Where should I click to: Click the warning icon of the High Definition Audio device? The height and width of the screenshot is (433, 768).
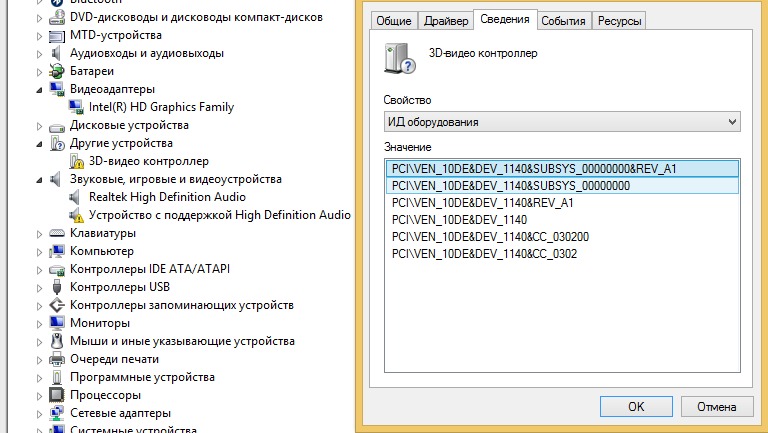[x=76, y=215]
